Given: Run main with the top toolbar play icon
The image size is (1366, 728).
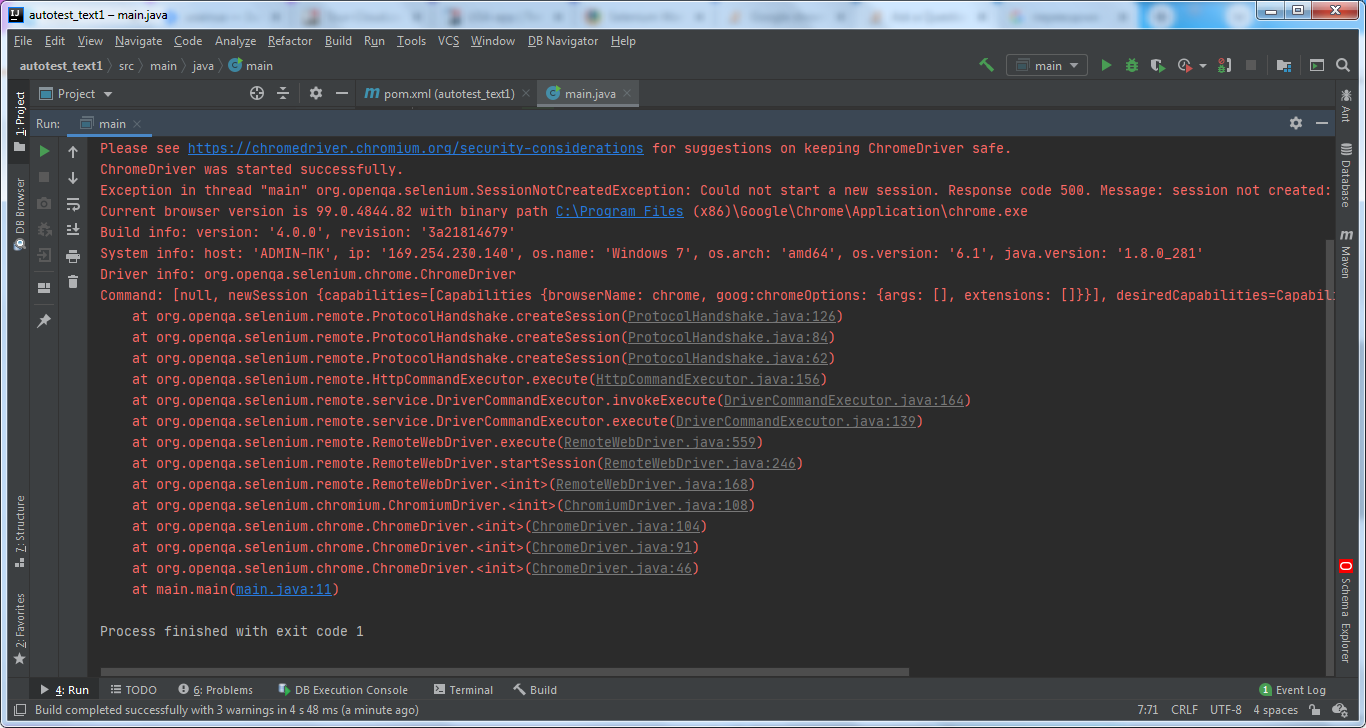Looking at the screenshot, I should tap(1106, 65).
